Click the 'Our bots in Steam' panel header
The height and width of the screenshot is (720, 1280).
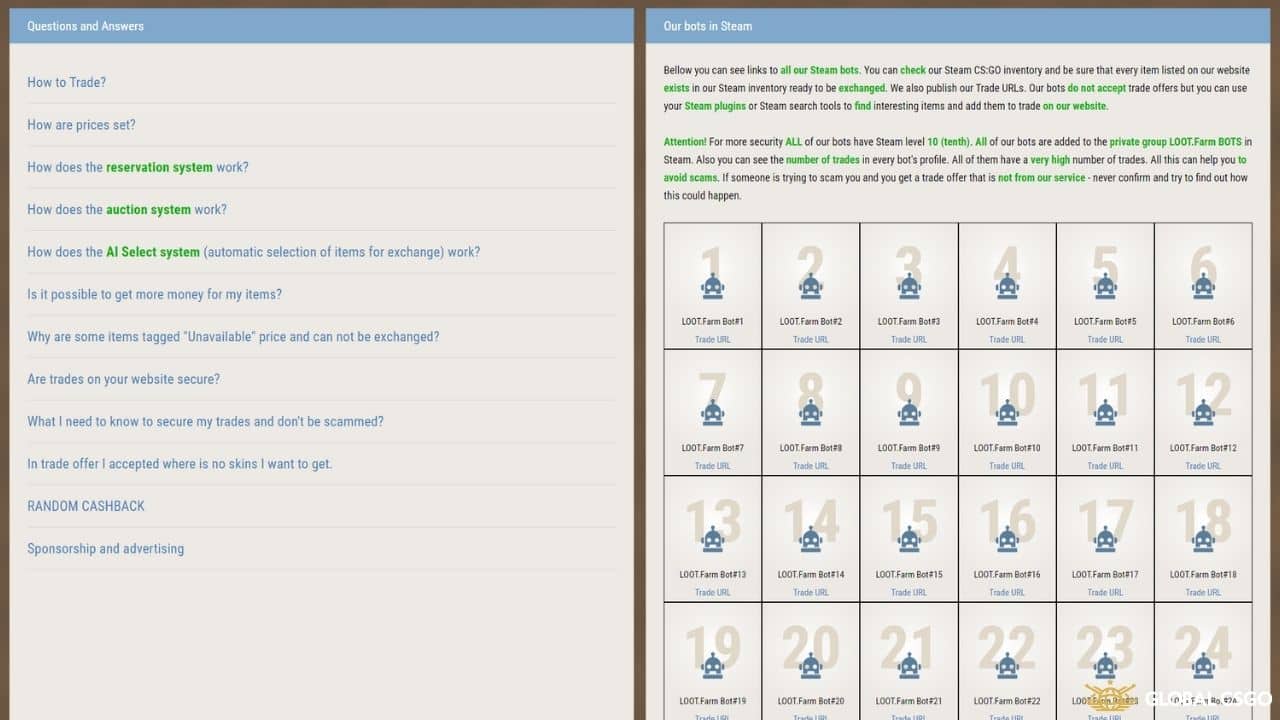958,26
